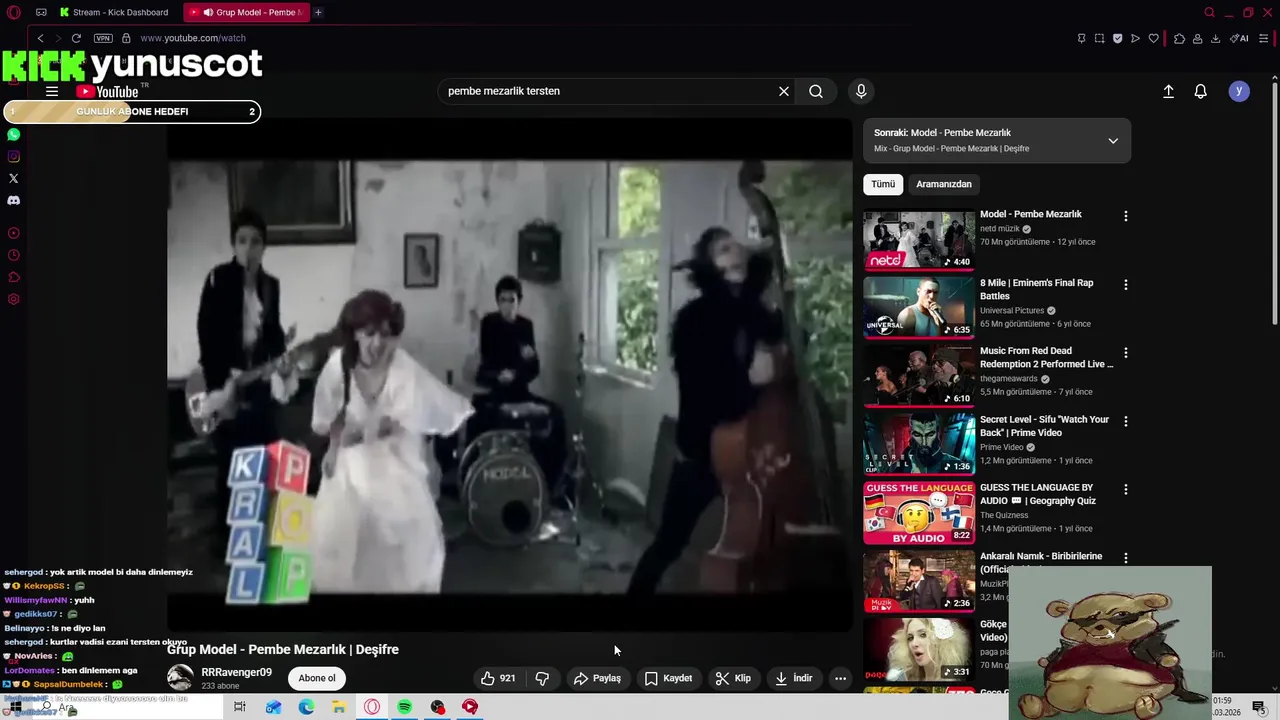Switch to Stream - Kick Dashboard tab
Image resolution: width=1280 pixels, height=720 pixels.
click(x=114, y=12)
